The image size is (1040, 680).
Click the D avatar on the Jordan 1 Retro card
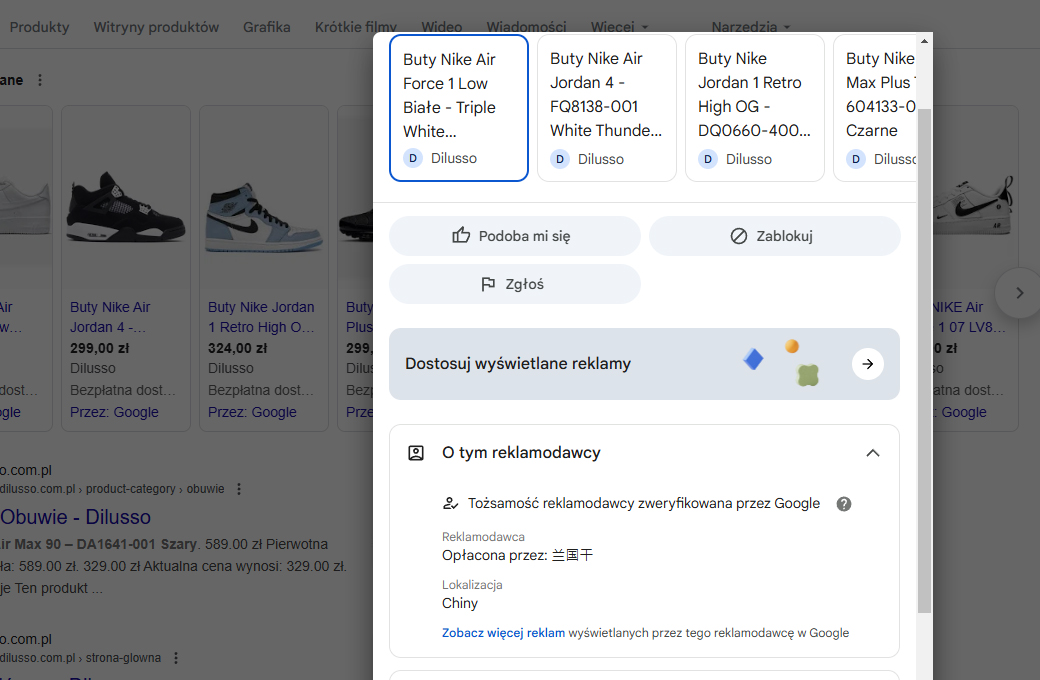[708, 159]
